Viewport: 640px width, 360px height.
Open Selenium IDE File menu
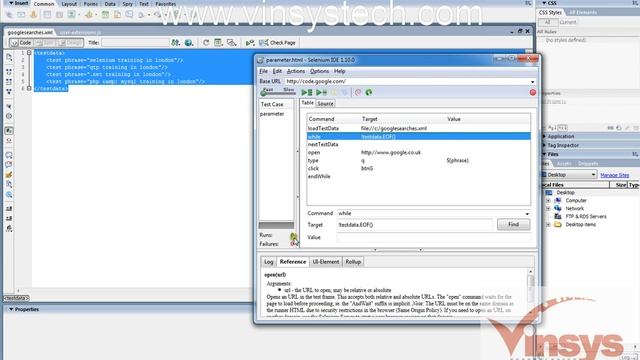tap(264, 71)
